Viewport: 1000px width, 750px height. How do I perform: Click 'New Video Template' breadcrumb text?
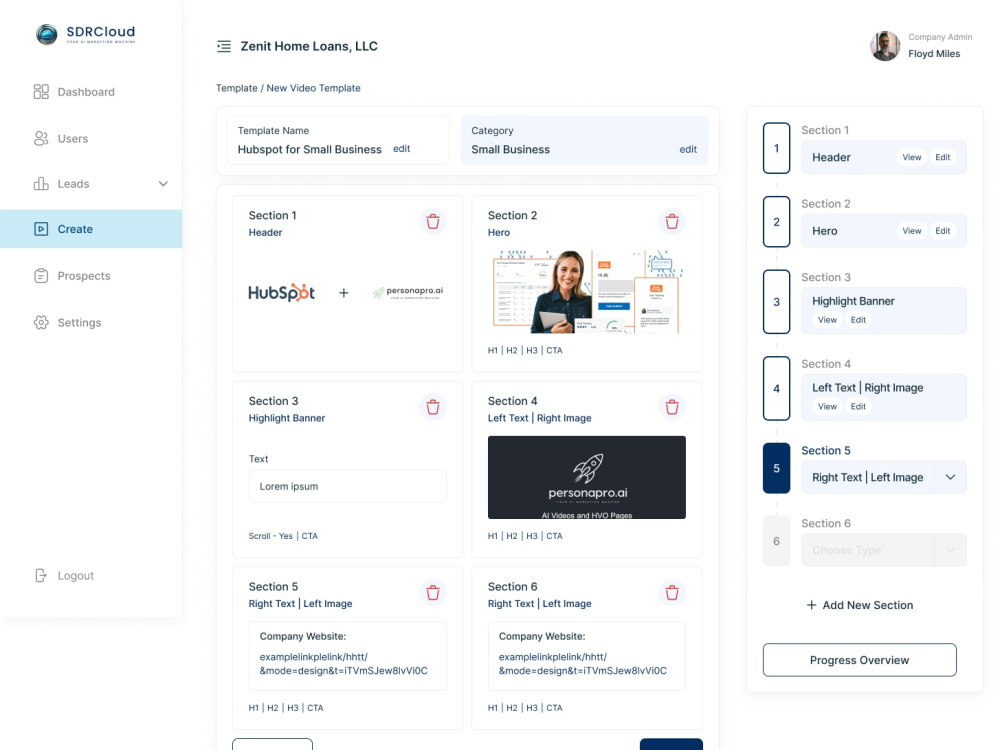[313, 88]
